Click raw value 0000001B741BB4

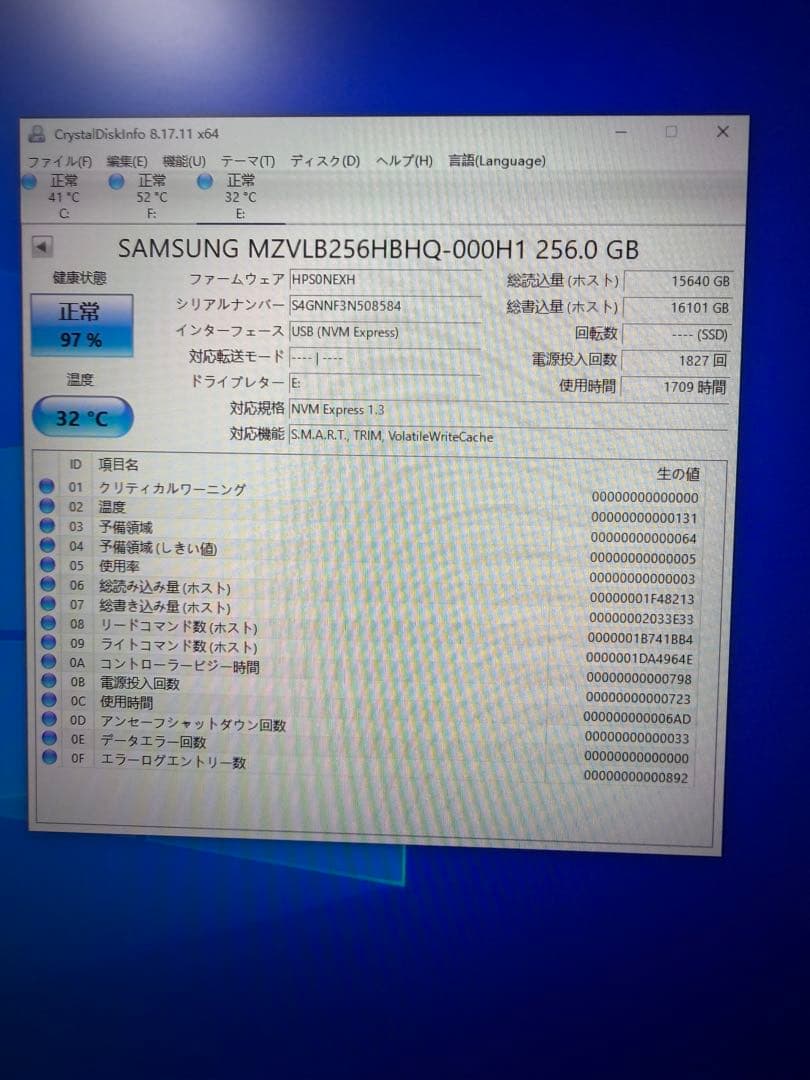click(640, 638)
